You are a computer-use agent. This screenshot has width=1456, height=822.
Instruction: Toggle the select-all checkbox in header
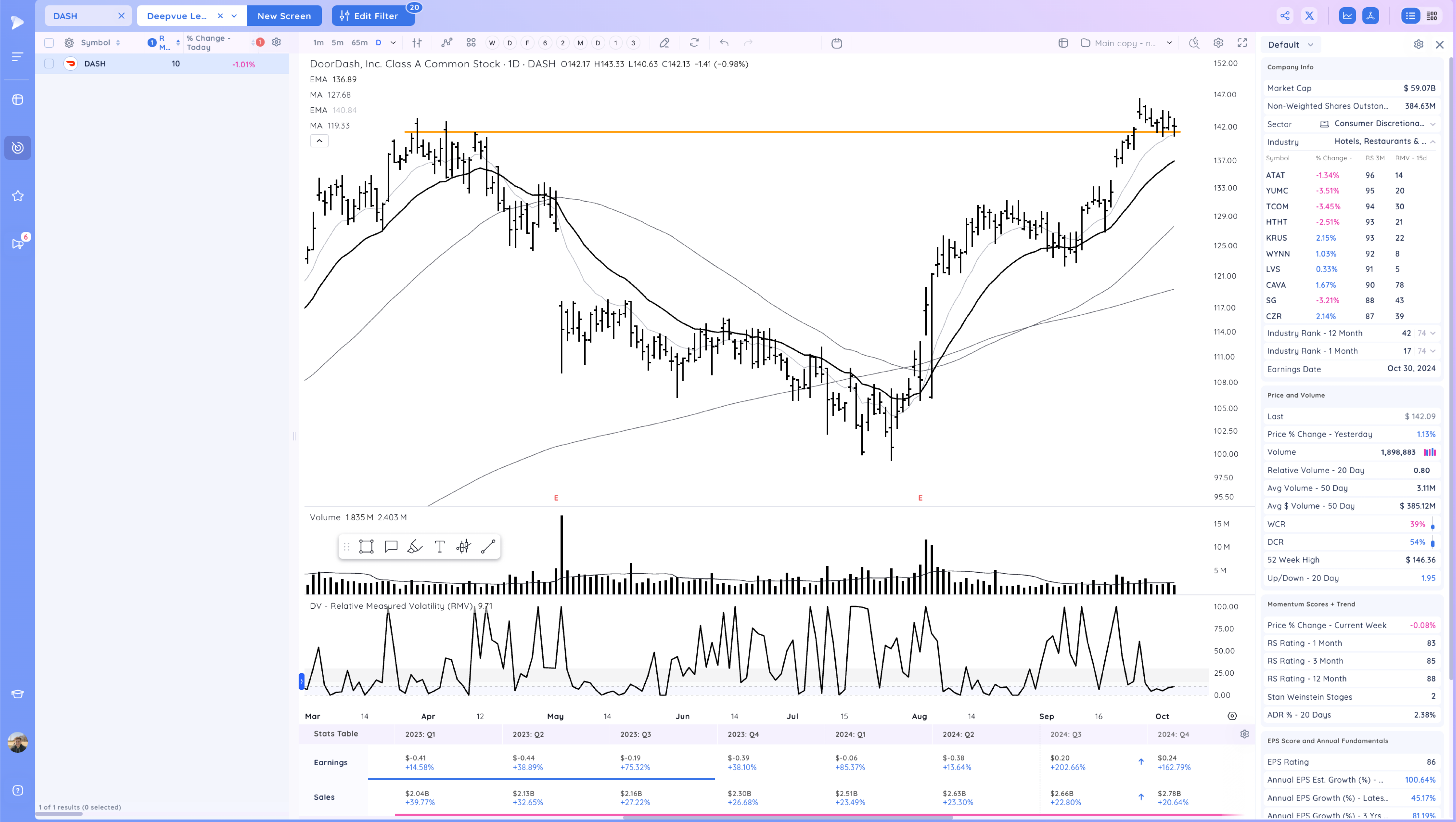click(49, 43)
